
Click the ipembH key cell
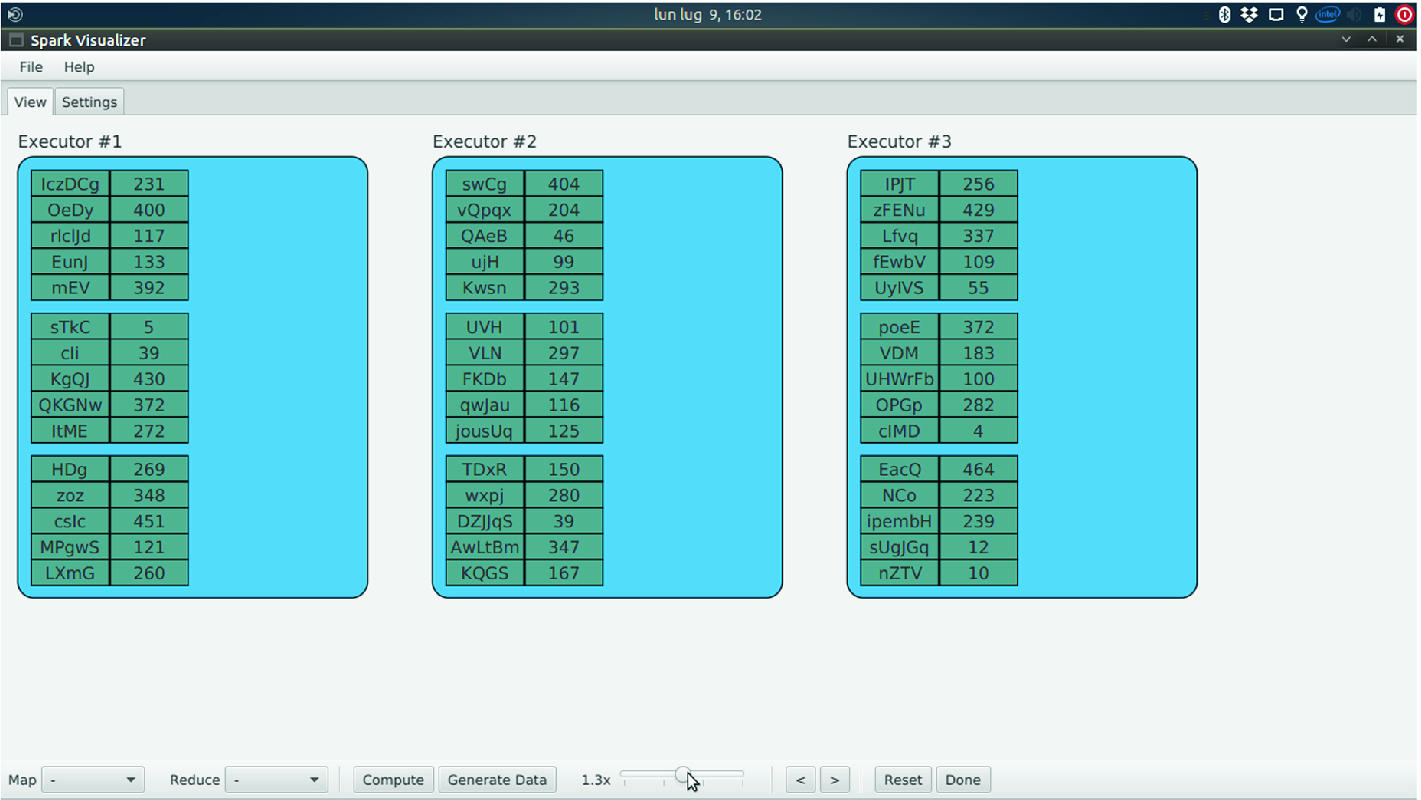[x=900, y=521]
